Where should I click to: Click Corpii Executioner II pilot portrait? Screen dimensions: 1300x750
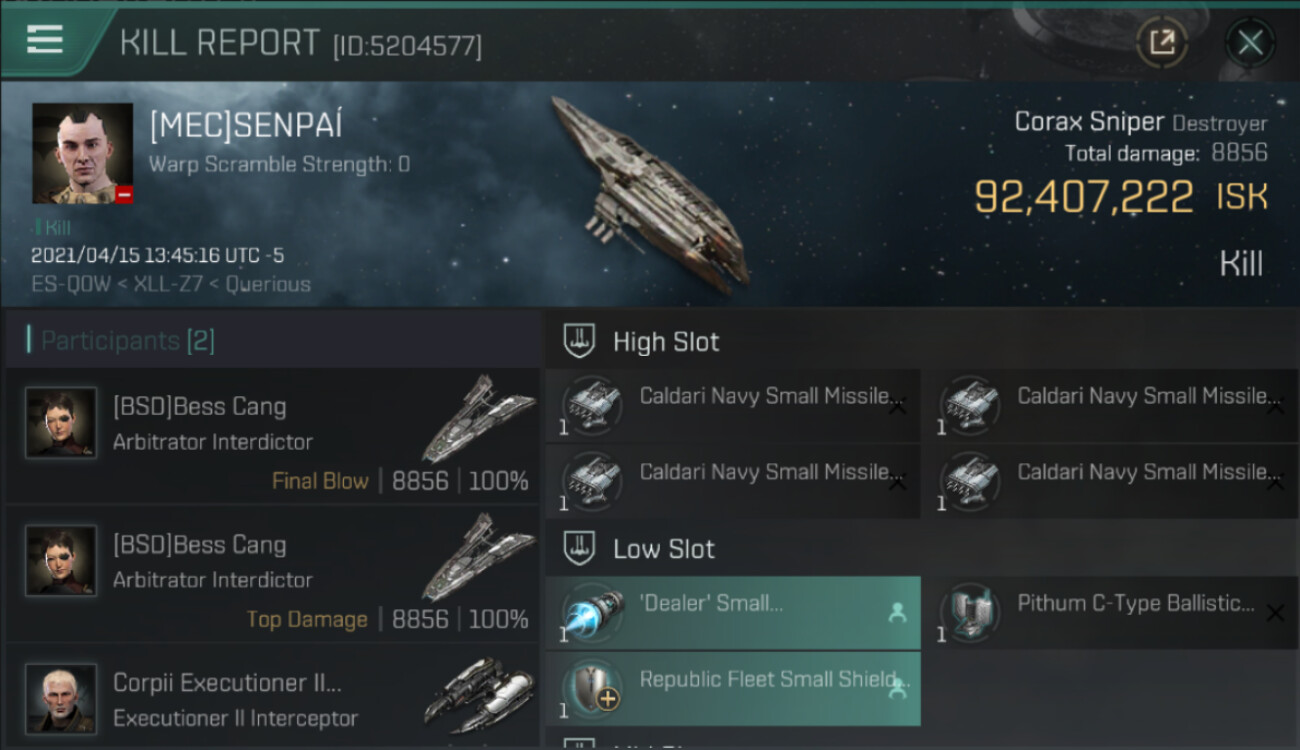61,698
